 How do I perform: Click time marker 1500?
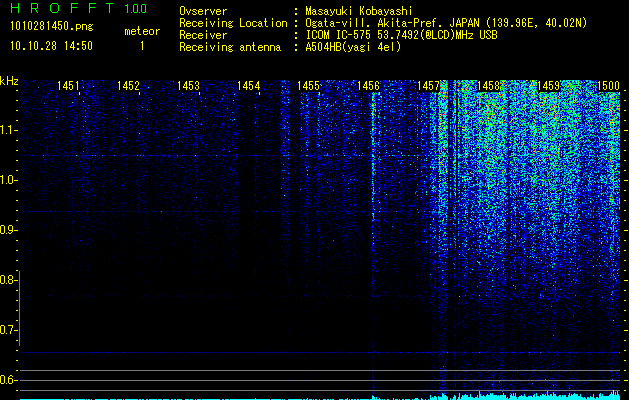point(609,85)
